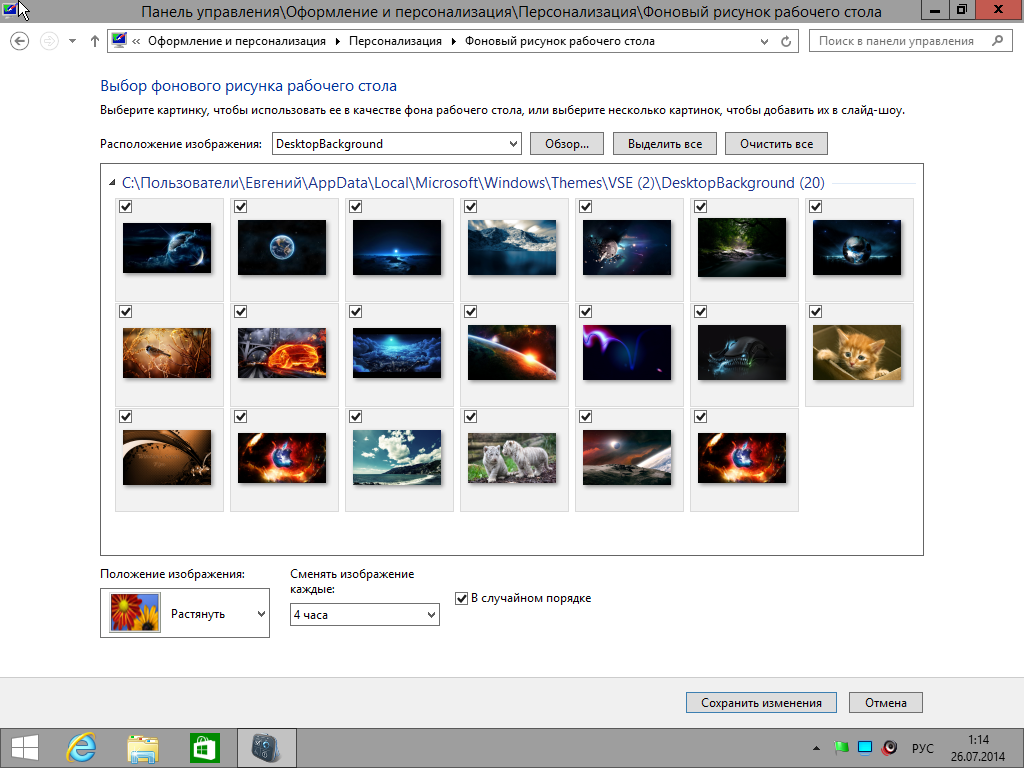Select the exploding asteroid space thumbnail
1024x768 pixels.
tap(627, 248)
